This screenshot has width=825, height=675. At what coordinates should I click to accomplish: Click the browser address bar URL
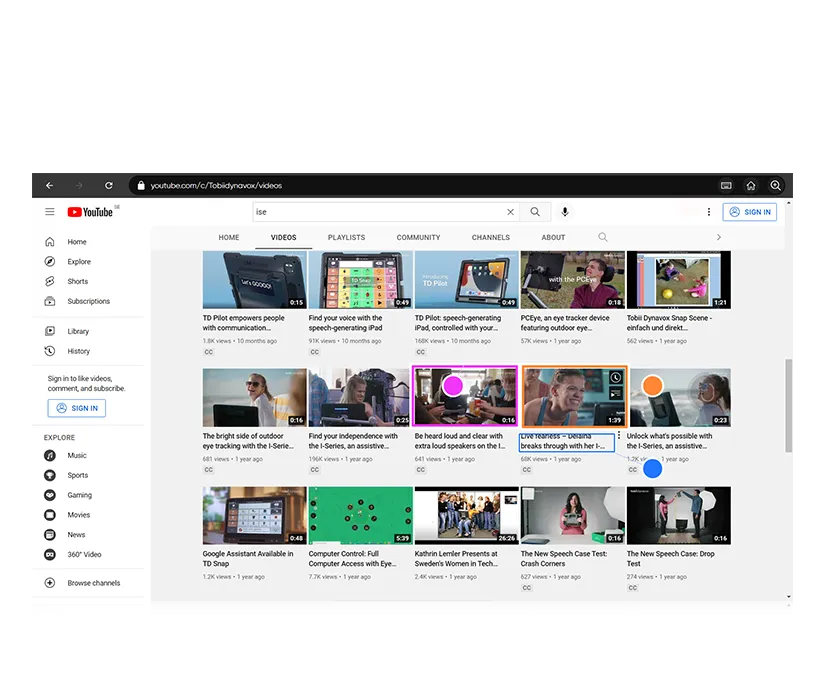(216, 185)
